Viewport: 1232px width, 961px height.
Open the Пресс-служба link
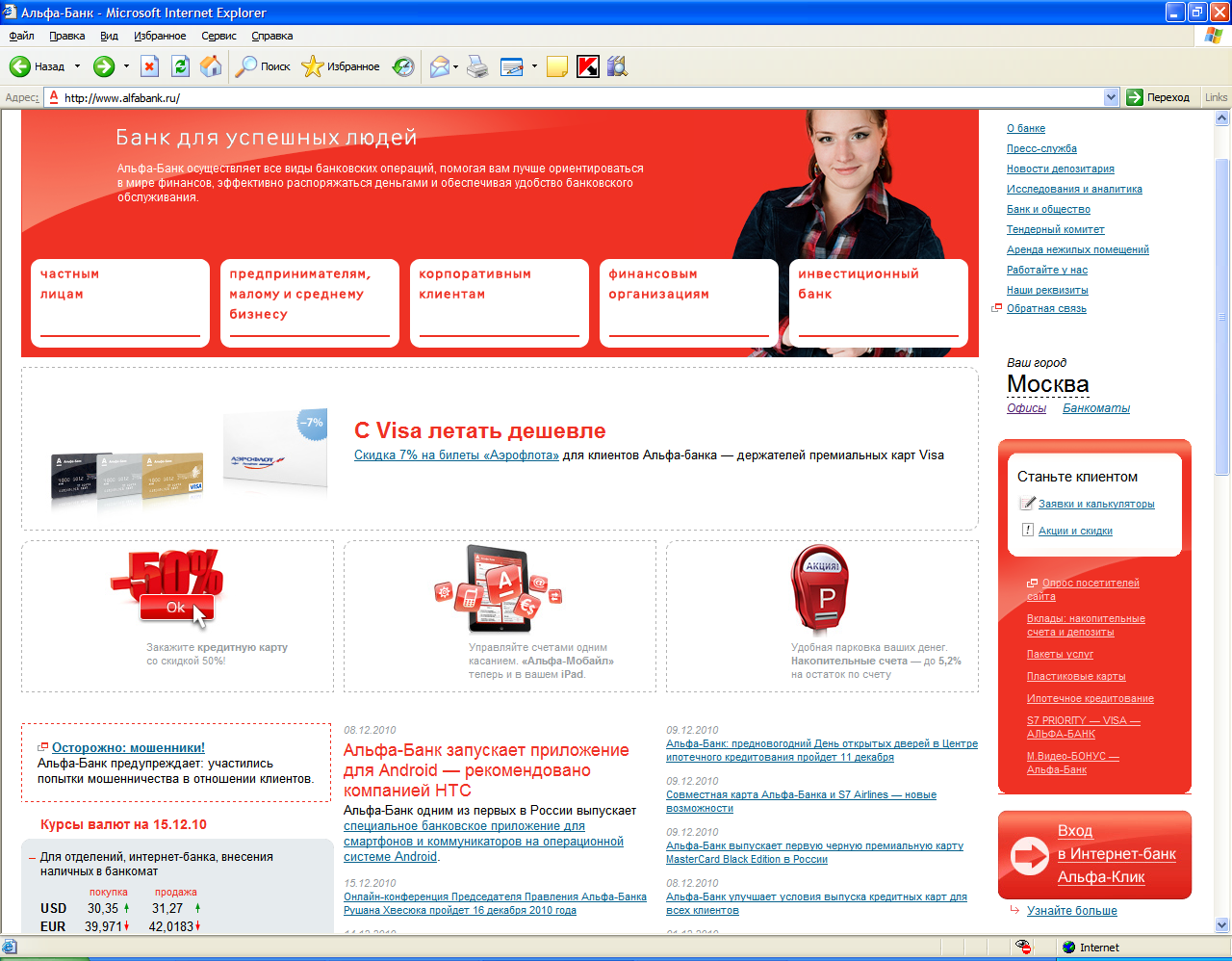1041,148
